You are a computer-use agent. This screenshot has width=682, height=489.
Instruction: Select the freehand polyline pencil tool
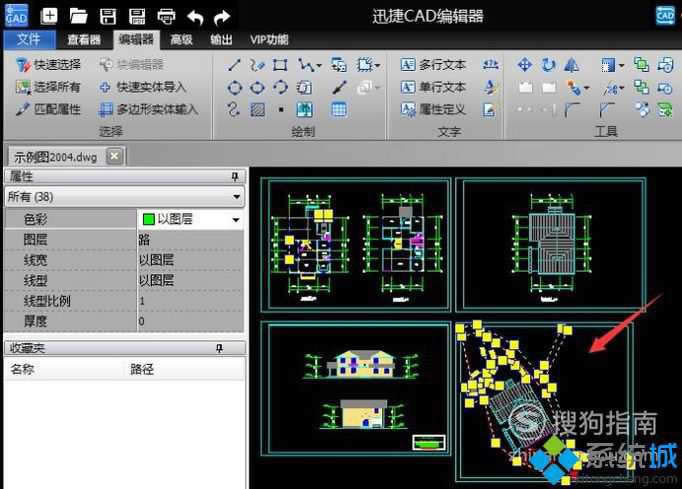pos(257,65)
